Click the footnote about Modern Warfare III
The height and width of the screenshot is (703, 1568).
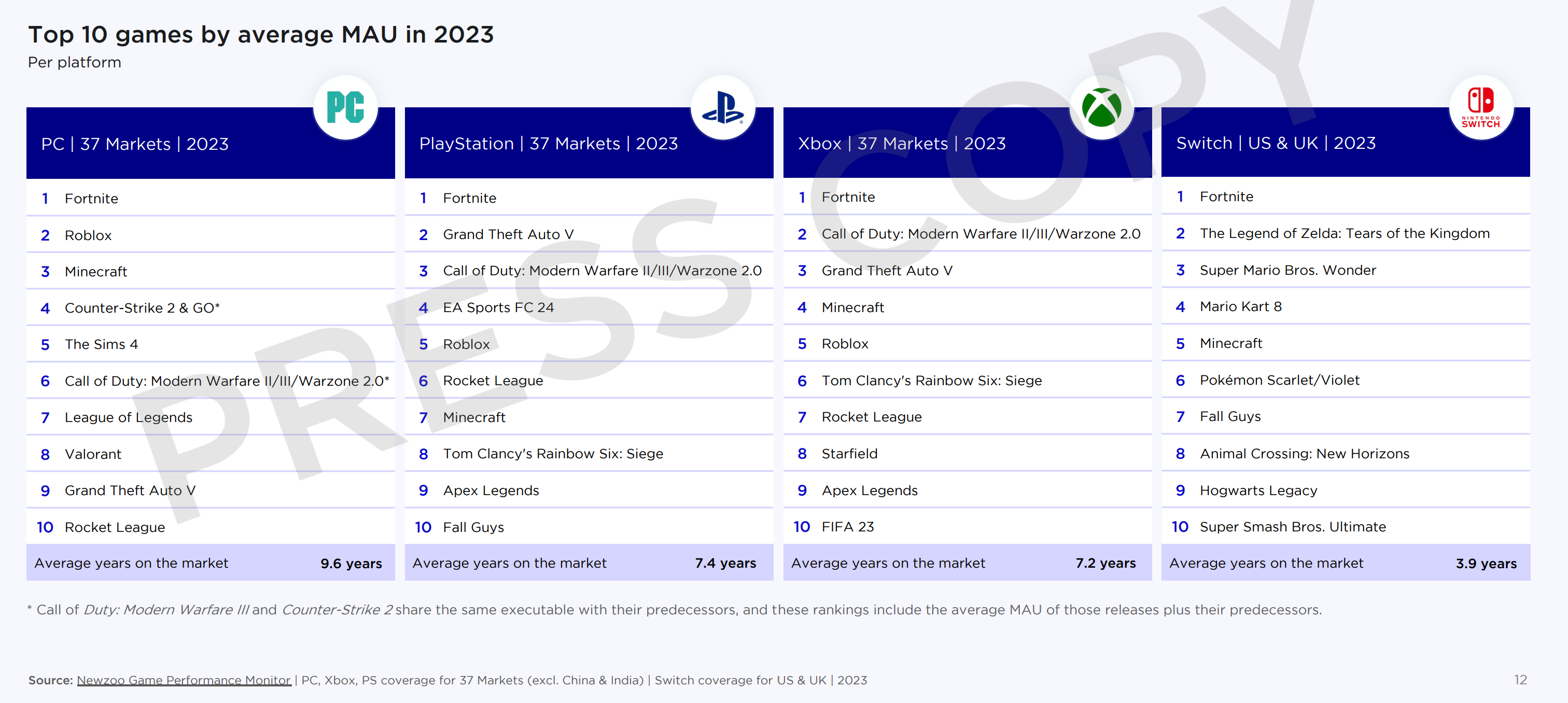coord(669,609)
